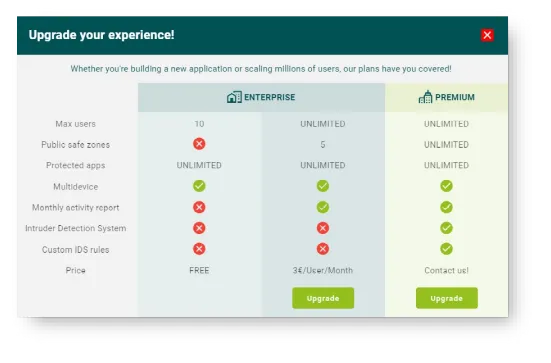Screen dimensions: 551x363
Task: Click the "3€/User/Month" price text
Action: pos(323,270)
